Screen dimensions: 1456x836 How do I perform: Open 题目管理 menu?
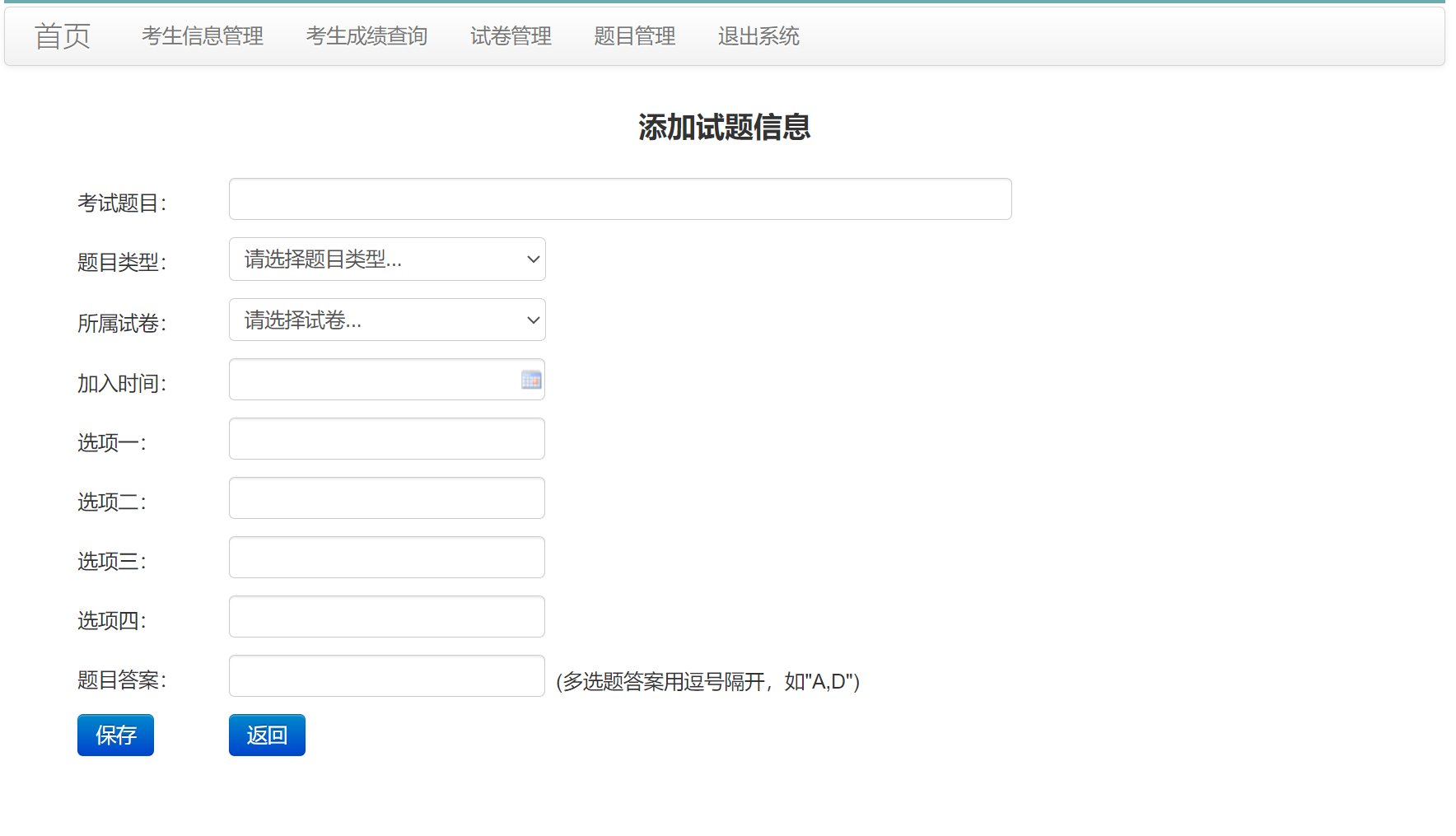pos(635,36)
